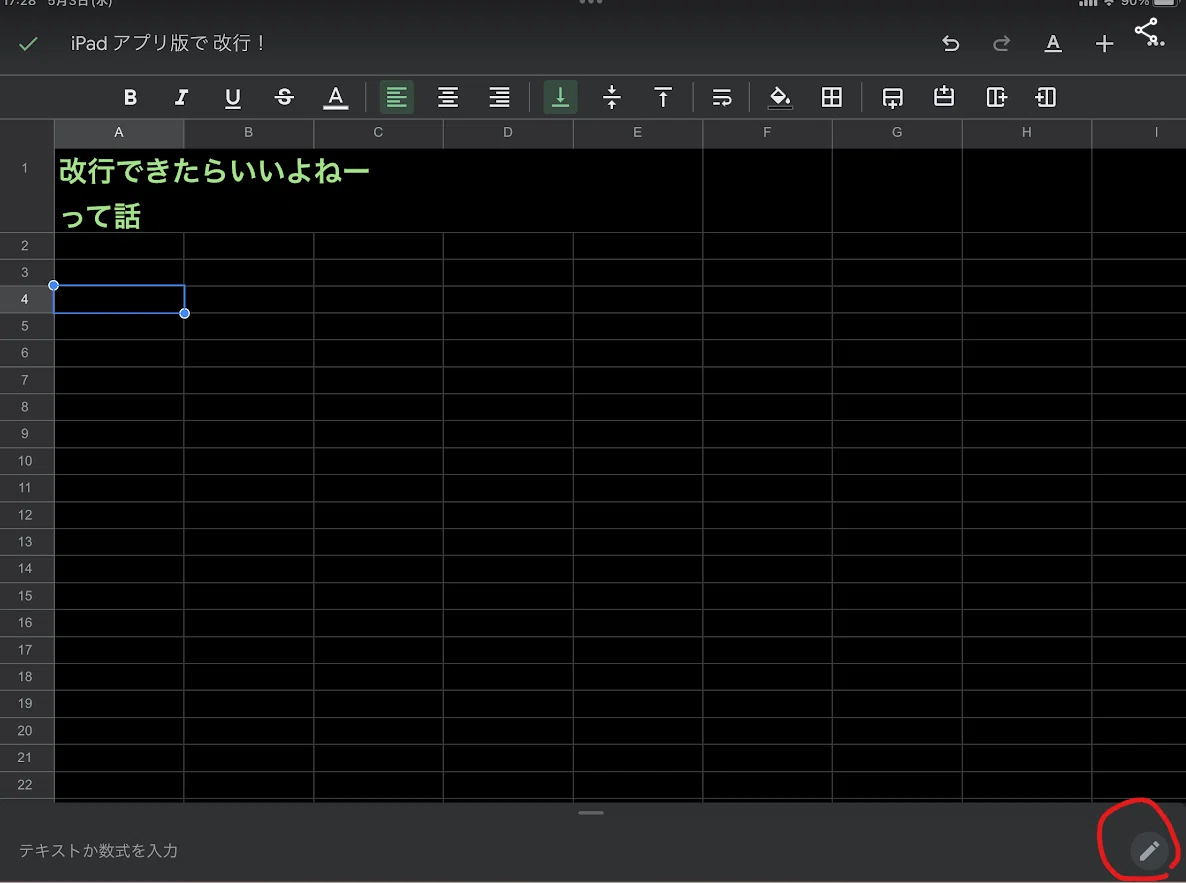Screen dimensions: 1186x883
Task: Open the cell fill color picker
Action: [780, 98]
